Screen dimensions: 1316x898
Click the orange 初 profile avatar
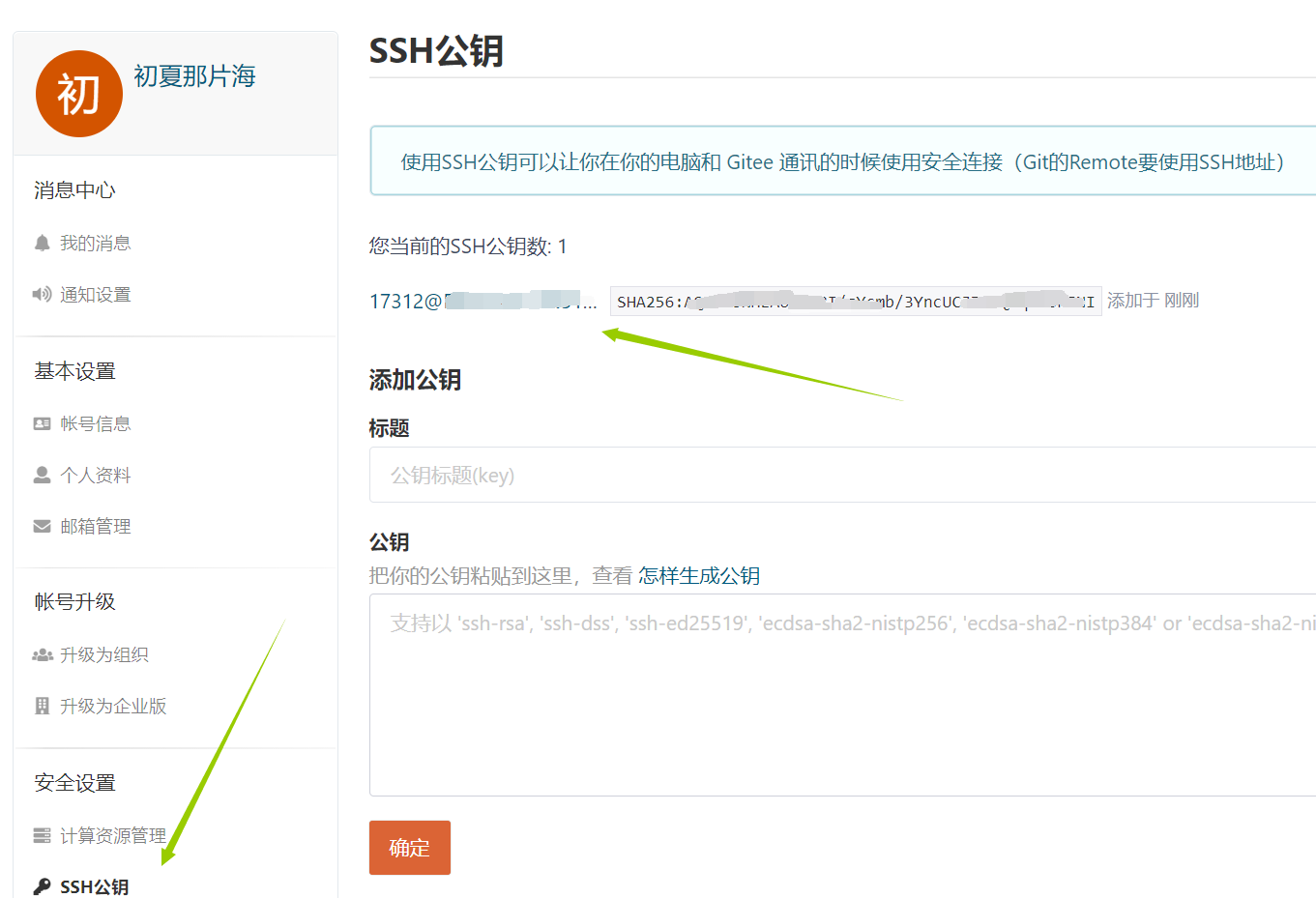79,94
